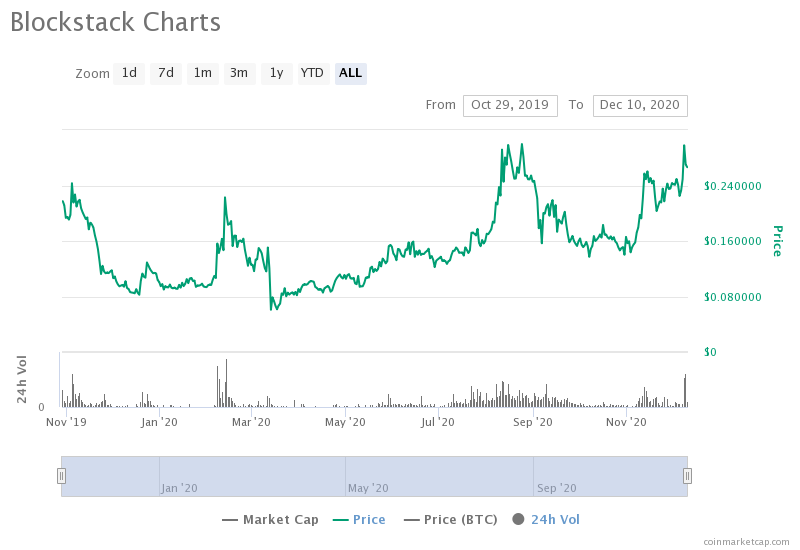Set chart zoom to 1m

(x=203, y=73)
